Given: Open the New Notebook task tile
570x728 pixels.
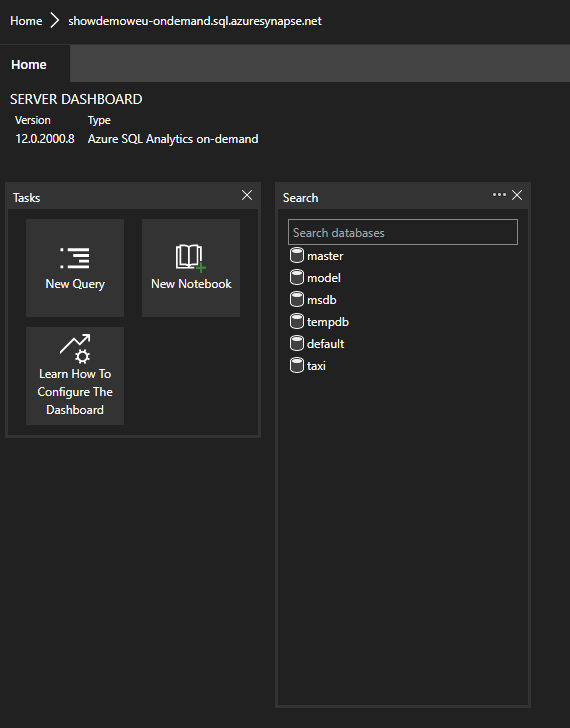Looking at the screenshot, I should pyautogui.click(x=191, y=268).
